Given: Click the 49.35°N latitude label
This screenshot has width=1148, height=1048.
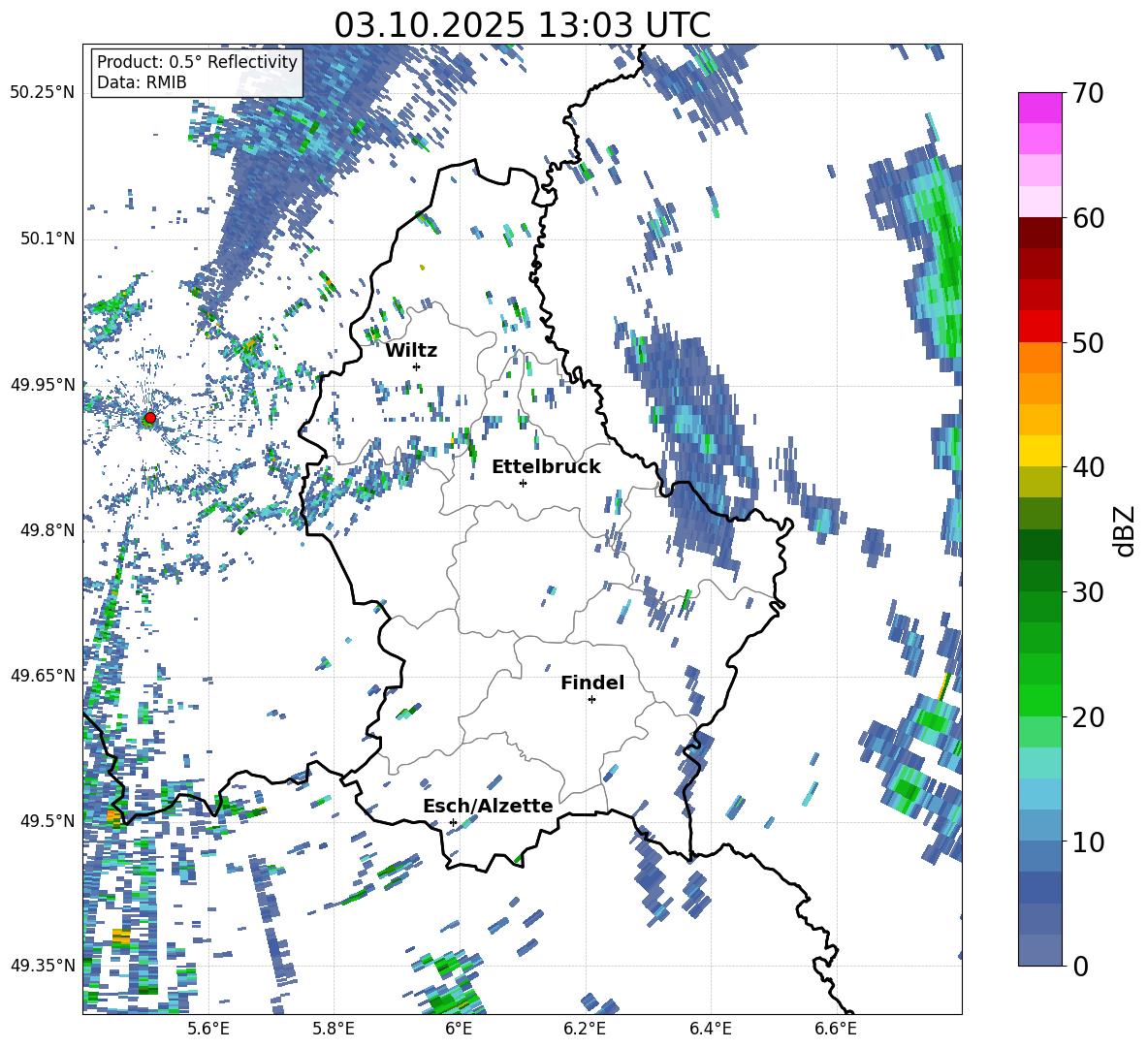Looking at the screenshot, I should point(43,966).
